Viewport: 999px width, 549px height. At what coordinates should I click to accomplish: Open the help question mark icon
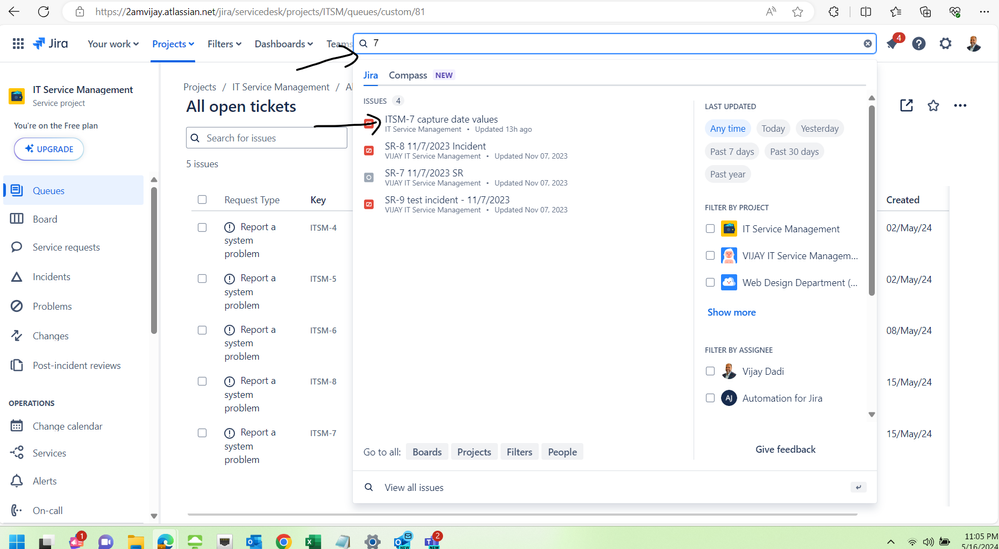click(919, 43)
